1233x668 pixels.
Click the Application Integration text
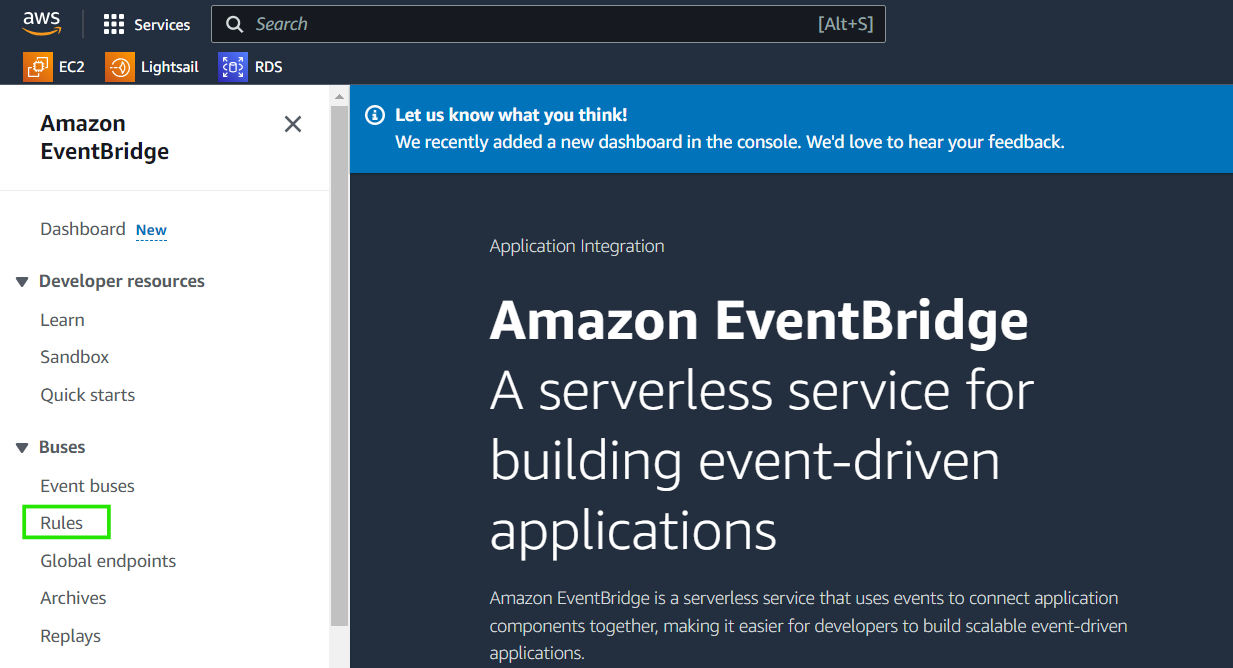coord(577,246)
